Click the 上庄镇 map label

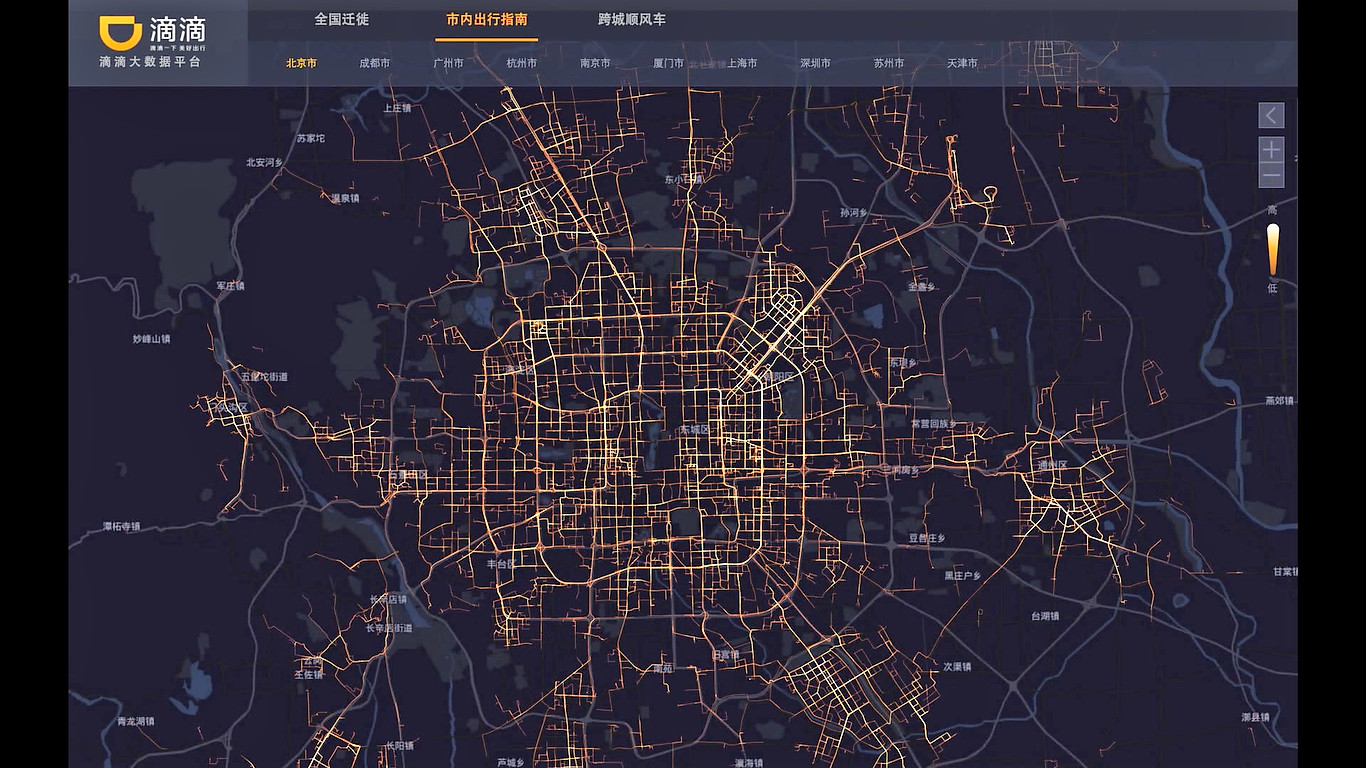point(397,108)
